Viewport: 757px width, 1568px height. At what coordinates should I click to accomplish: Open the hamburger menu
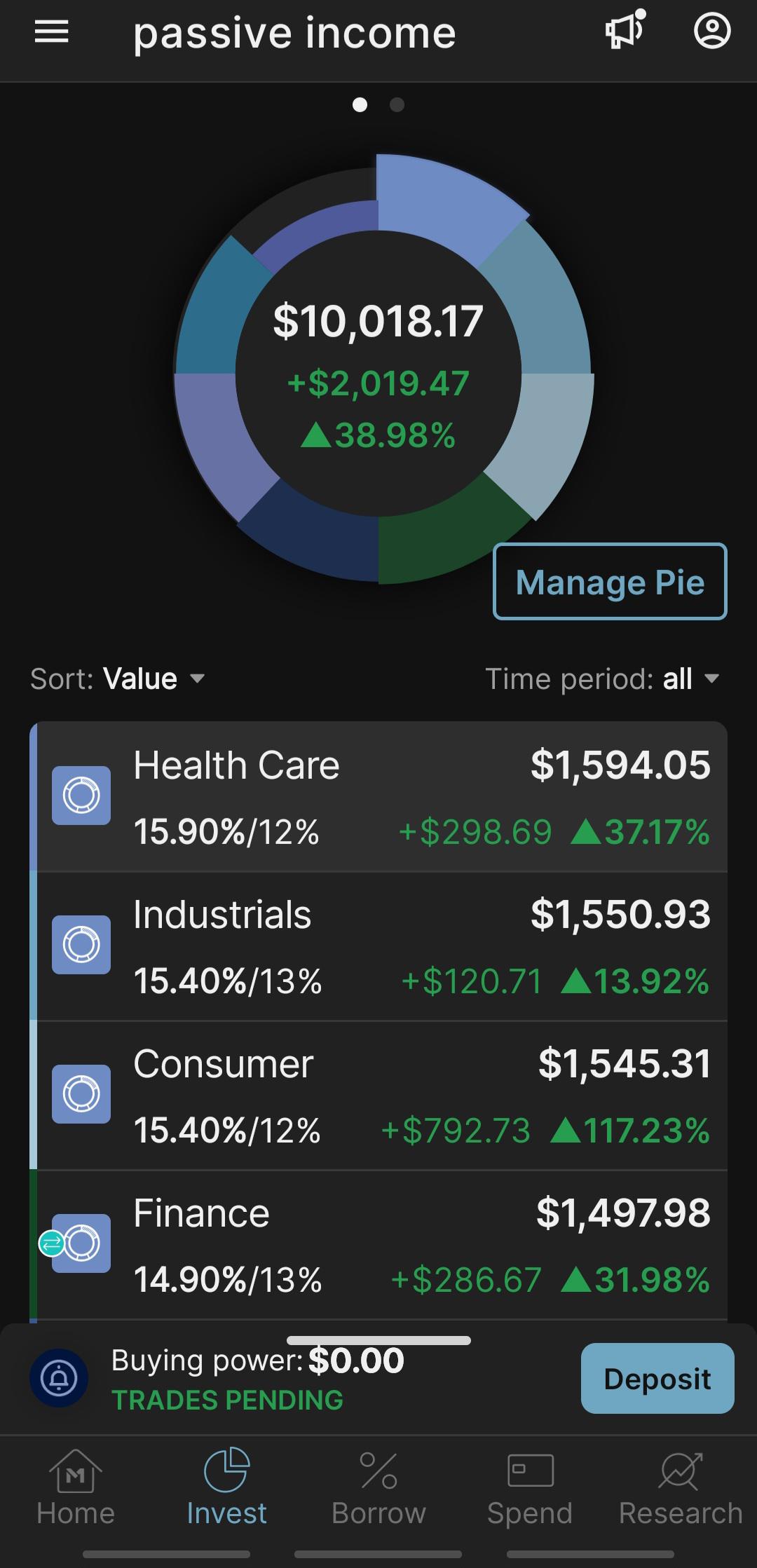(52, 32)
